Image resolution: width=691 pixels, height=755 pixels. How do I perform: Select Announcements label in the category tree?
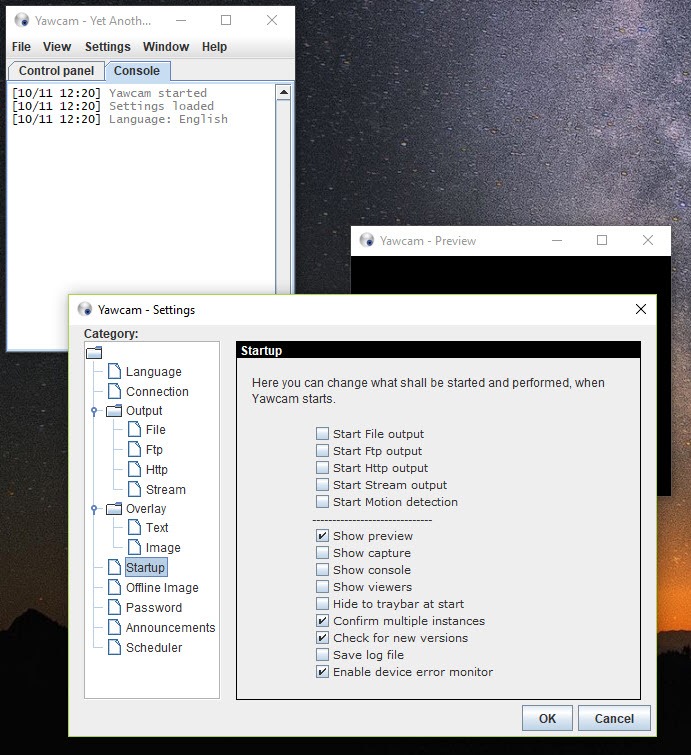click(x=170, y=627)
